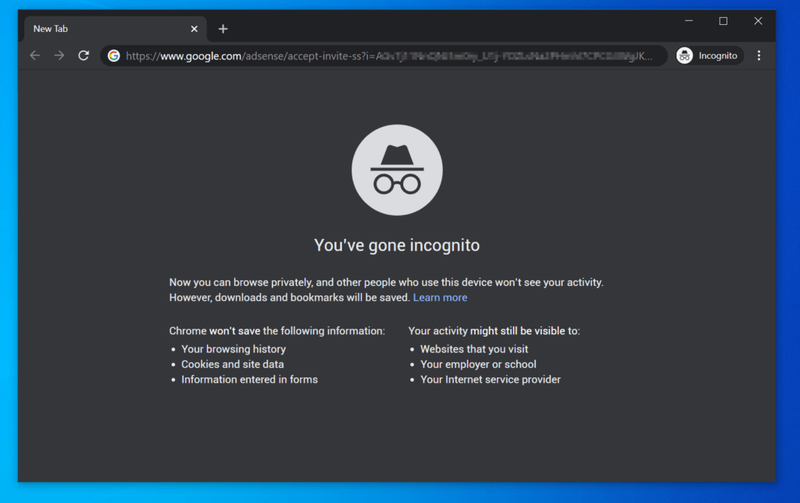Click the large incognito hat and glasses icon
The width and height of the screenshot is (800, 503).
point(397,170)
